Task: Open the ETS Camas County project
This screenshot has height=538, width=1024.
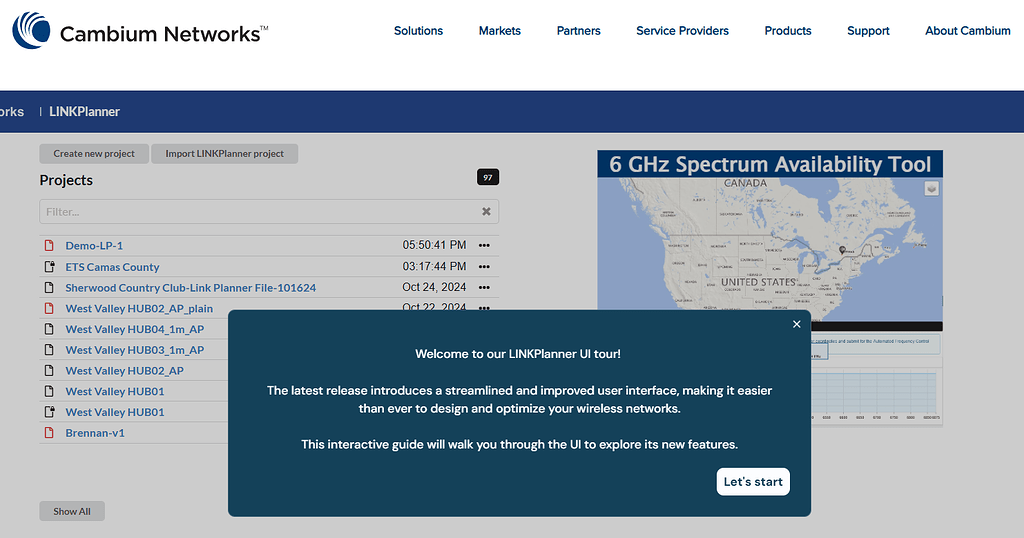Action: pos(112,266)
